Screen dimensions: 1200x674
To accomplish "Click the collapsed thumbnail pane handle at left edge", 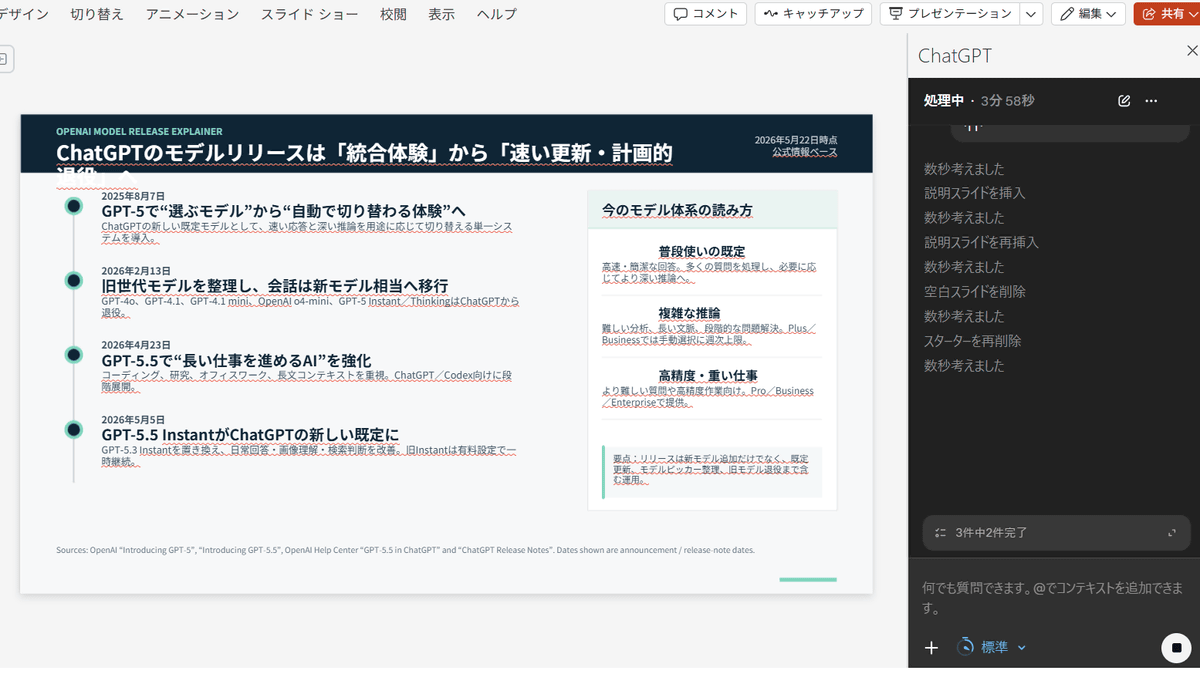I will pyautogui.click(x=4, y=58).
